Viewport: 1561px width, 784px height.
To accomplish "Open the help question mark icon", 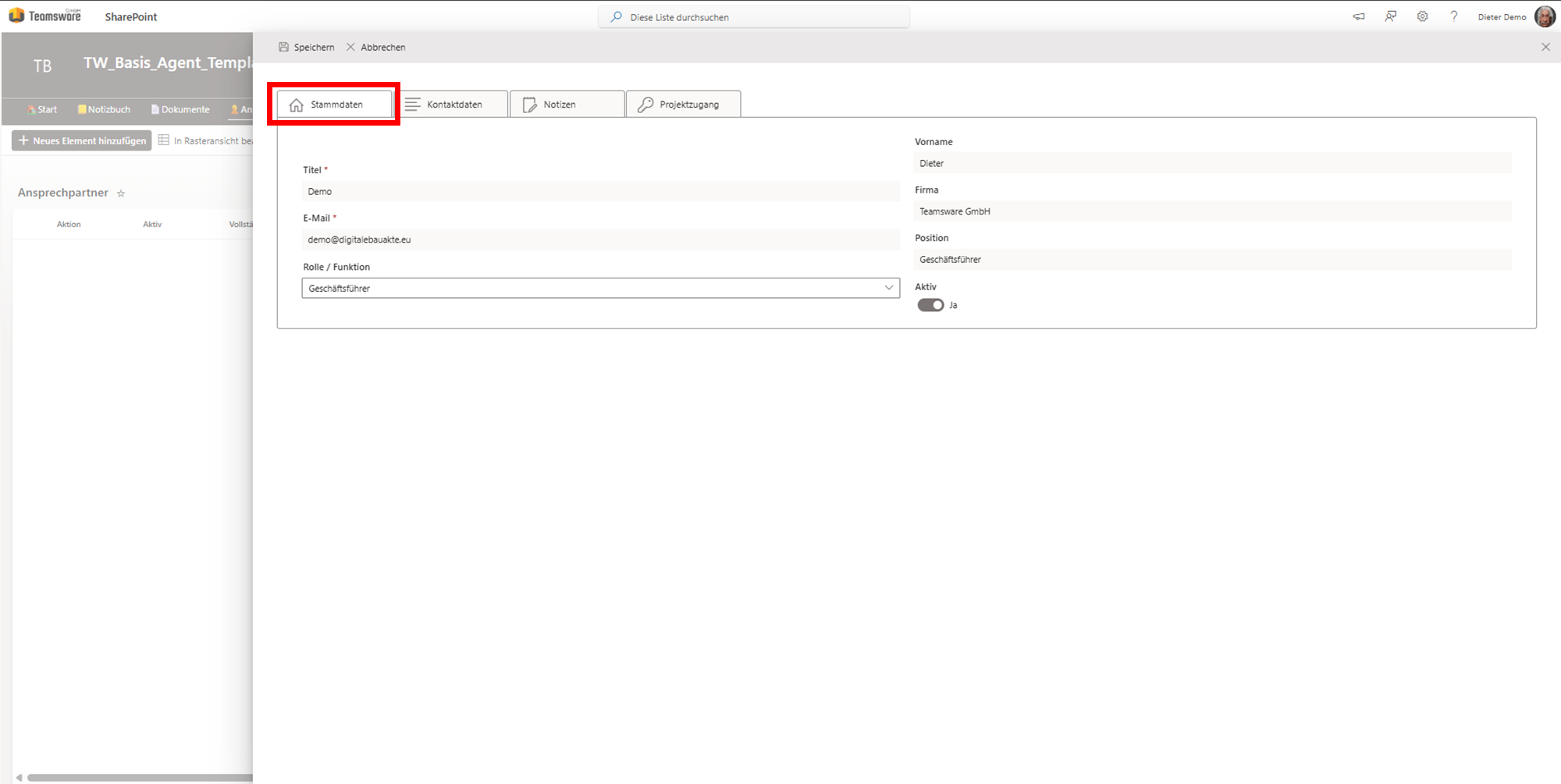I will pyautogui.click(x=1453, y=16).
